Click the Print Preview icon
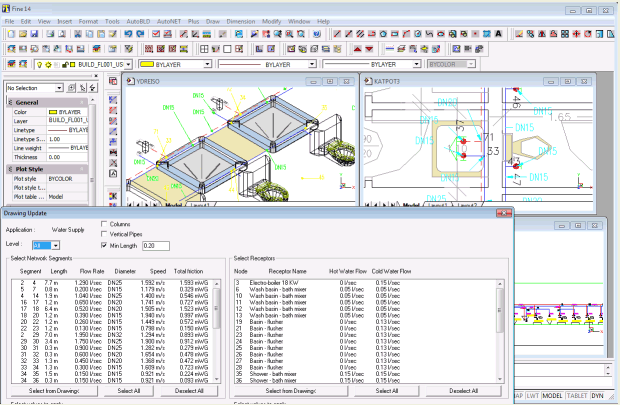Image resolution: width=620 pixels, height=405 pixels. click(60, 33)
